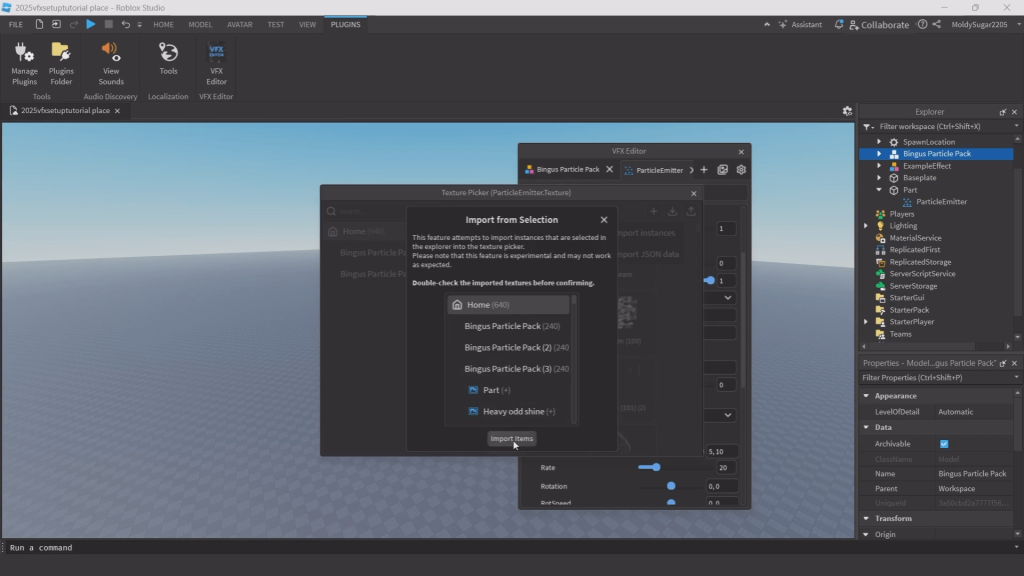Toggle the blue switch in VFX Editor

point(709,280)
